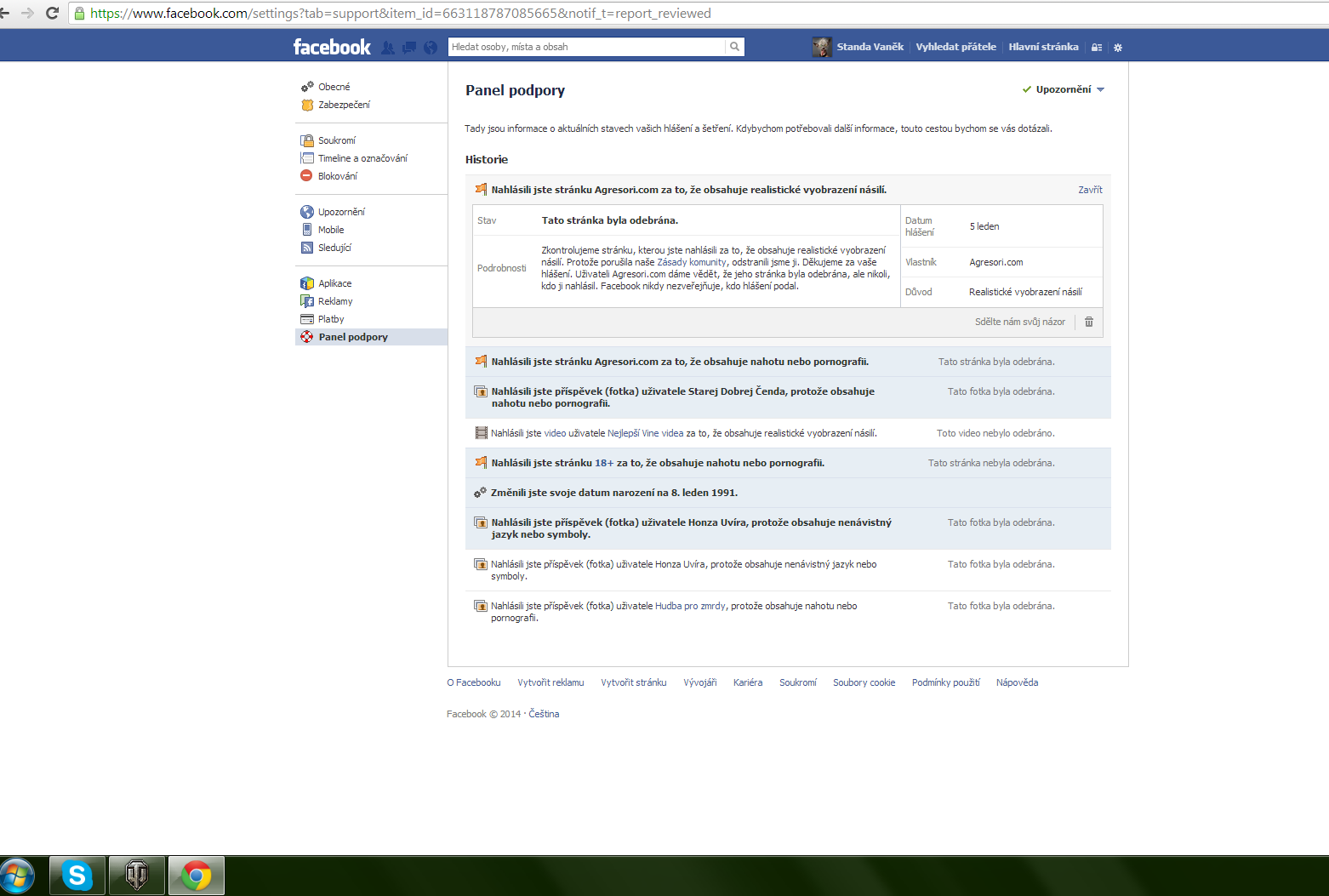Click the 'Realistické vyobrazení násilí' reason value
This screenshot has width=1329, height=896.
tap(1025, 292)
